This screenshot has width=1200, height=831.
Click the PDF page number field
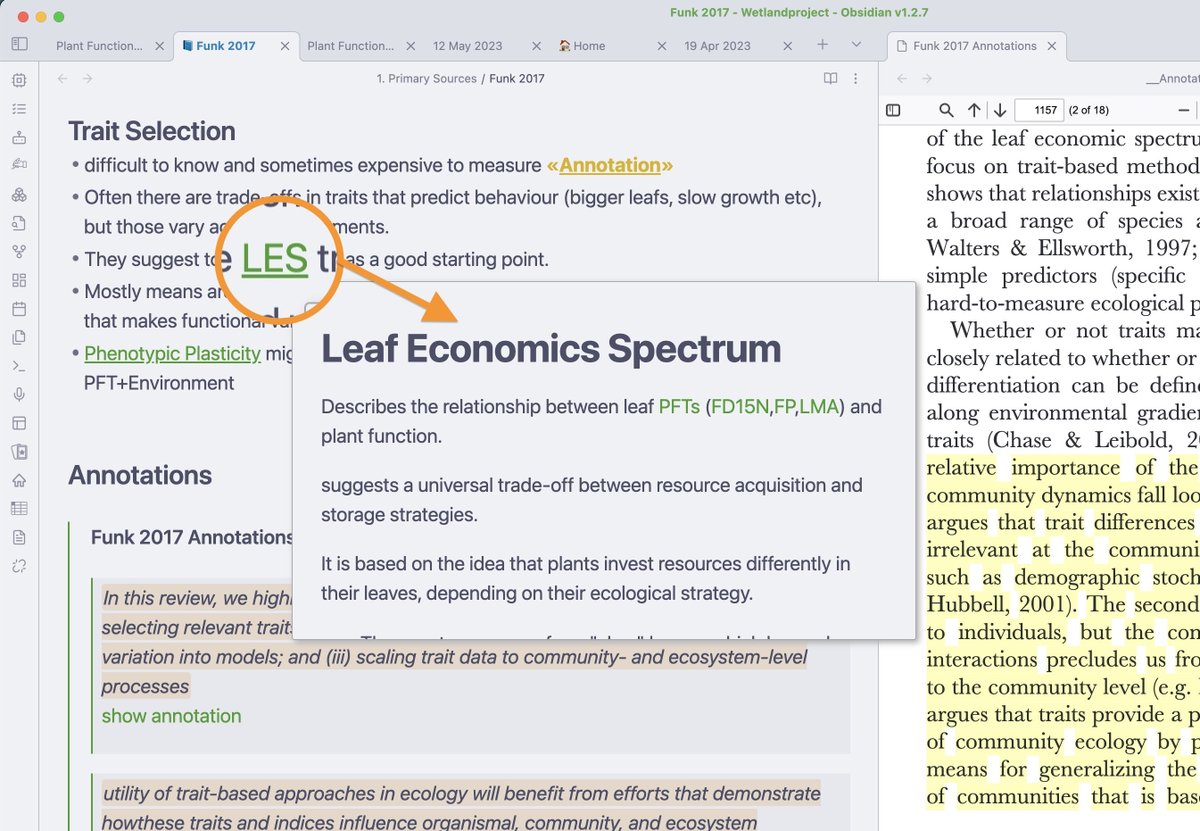click(1039, 110)
